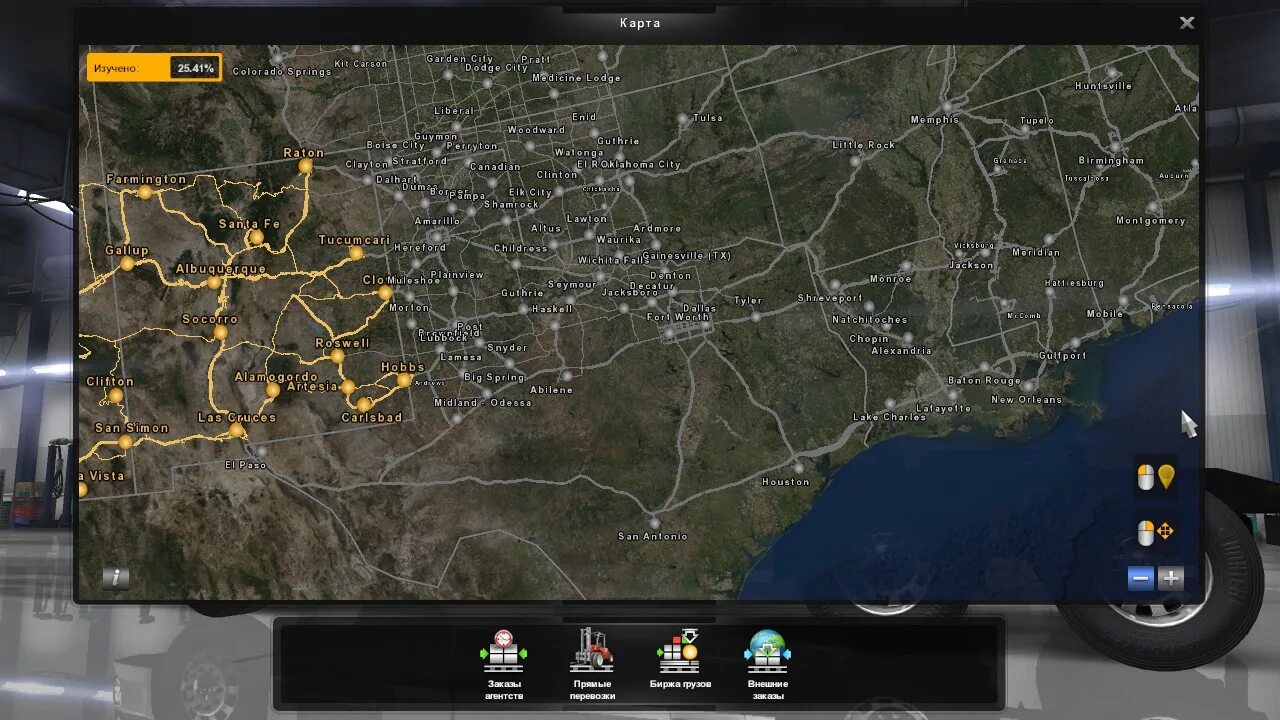Zoom in the map with plus button
The image size is (1280, 720).
point(1171,578)
